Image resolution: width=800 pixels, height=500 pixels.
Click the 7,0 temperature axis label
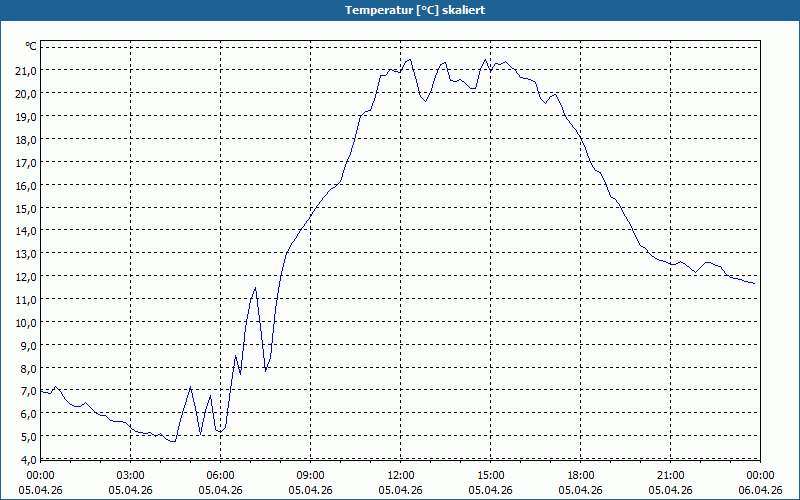[x=28, y=391]
